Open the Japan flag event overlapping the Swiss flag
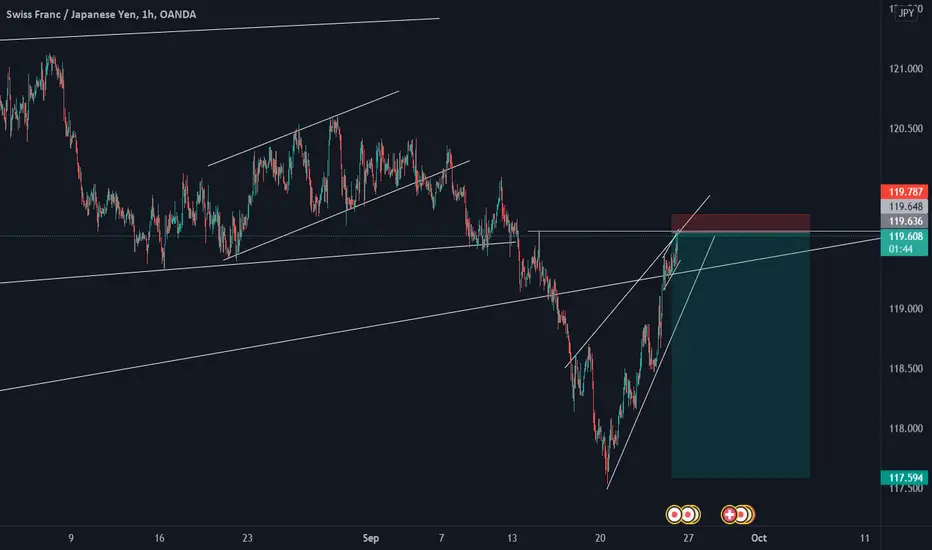The image size is (932, 550). [x=741, y=514]
